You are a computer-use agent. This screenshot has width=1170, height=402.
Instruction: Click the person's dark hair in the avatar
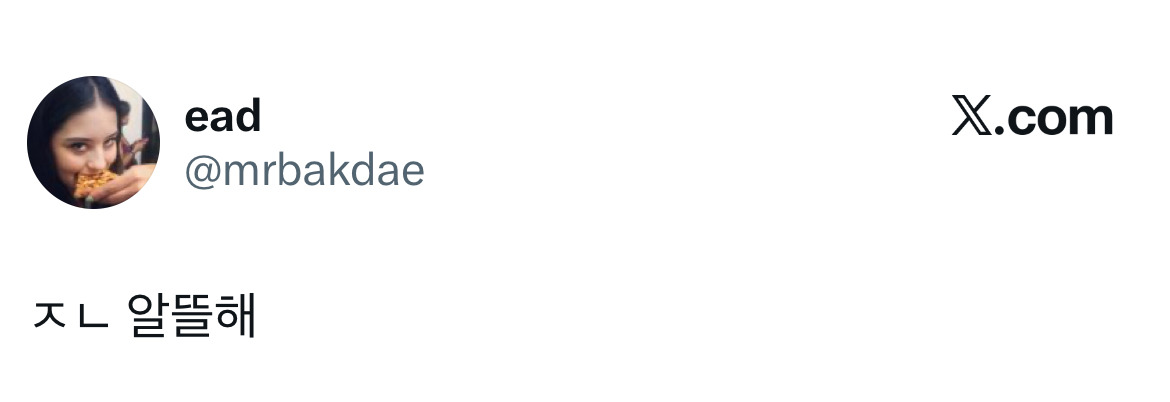pyautogui.click(x=60, y=110)
